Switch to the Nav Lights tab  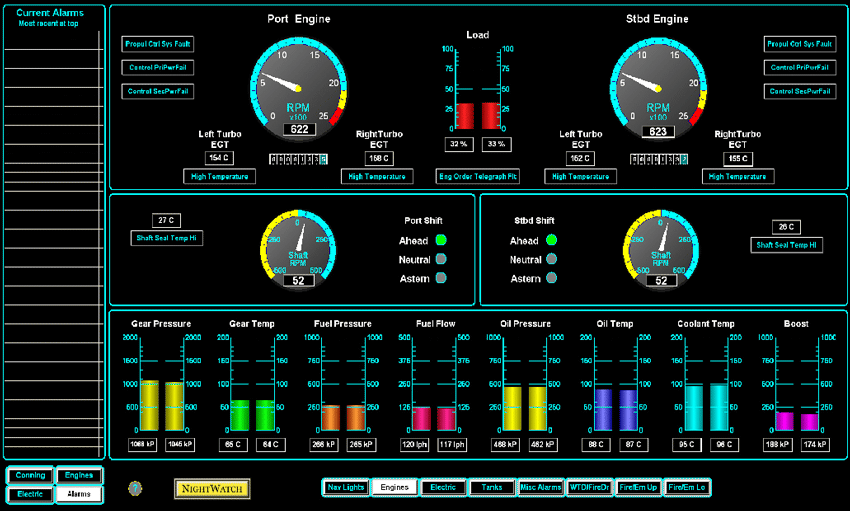click(x=344, y=487)
